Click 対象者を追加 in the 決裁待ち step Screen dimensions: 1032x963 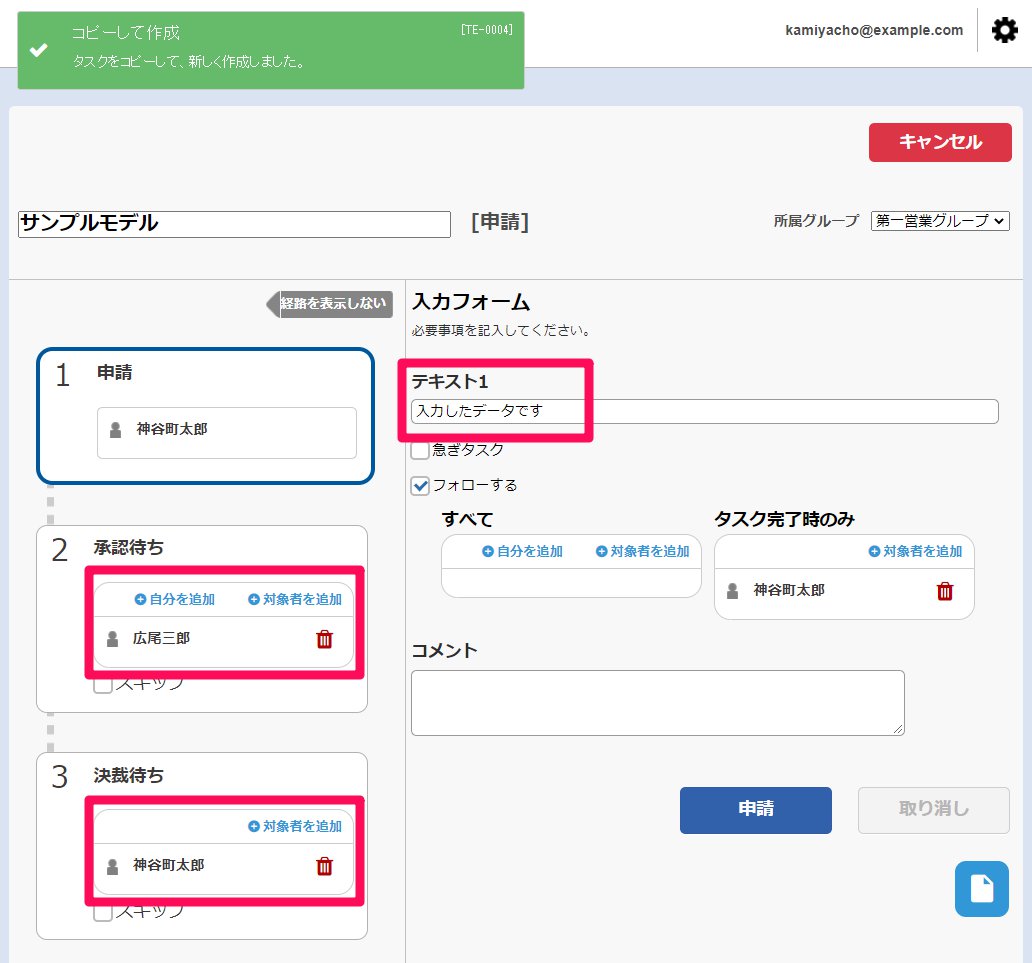[295, 827]
